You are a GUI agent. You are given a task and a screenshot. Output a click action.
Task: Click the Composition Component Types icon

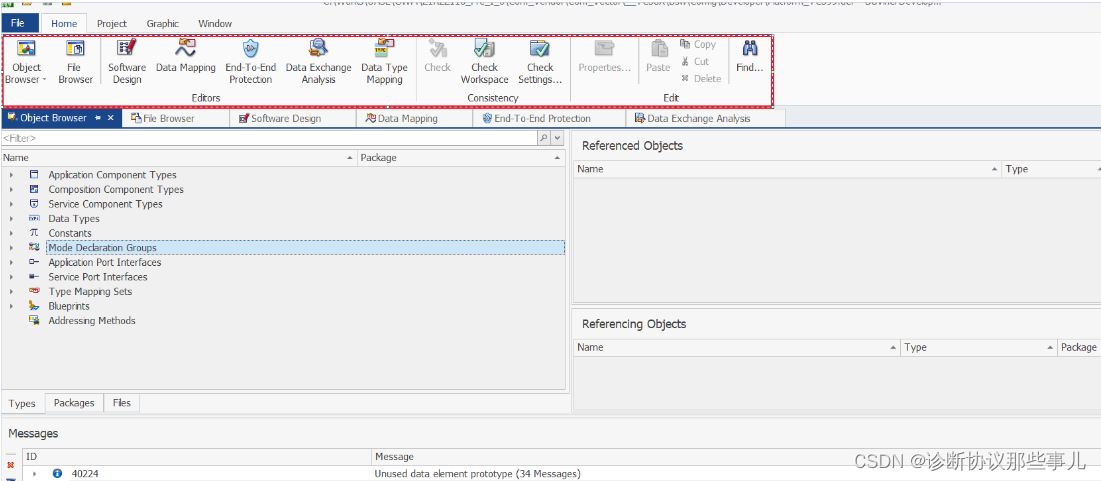(34, 189)
